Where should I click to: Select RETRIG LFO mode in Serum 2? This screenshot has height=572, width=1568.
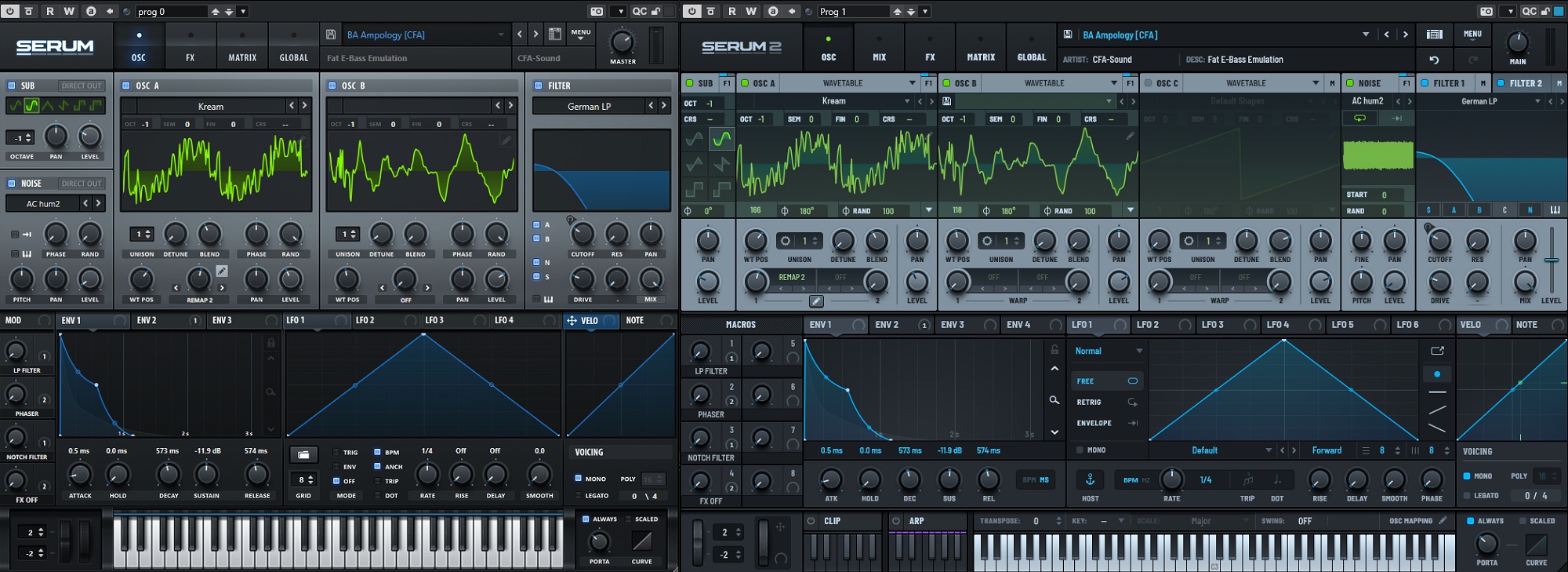pos(1107,402)
